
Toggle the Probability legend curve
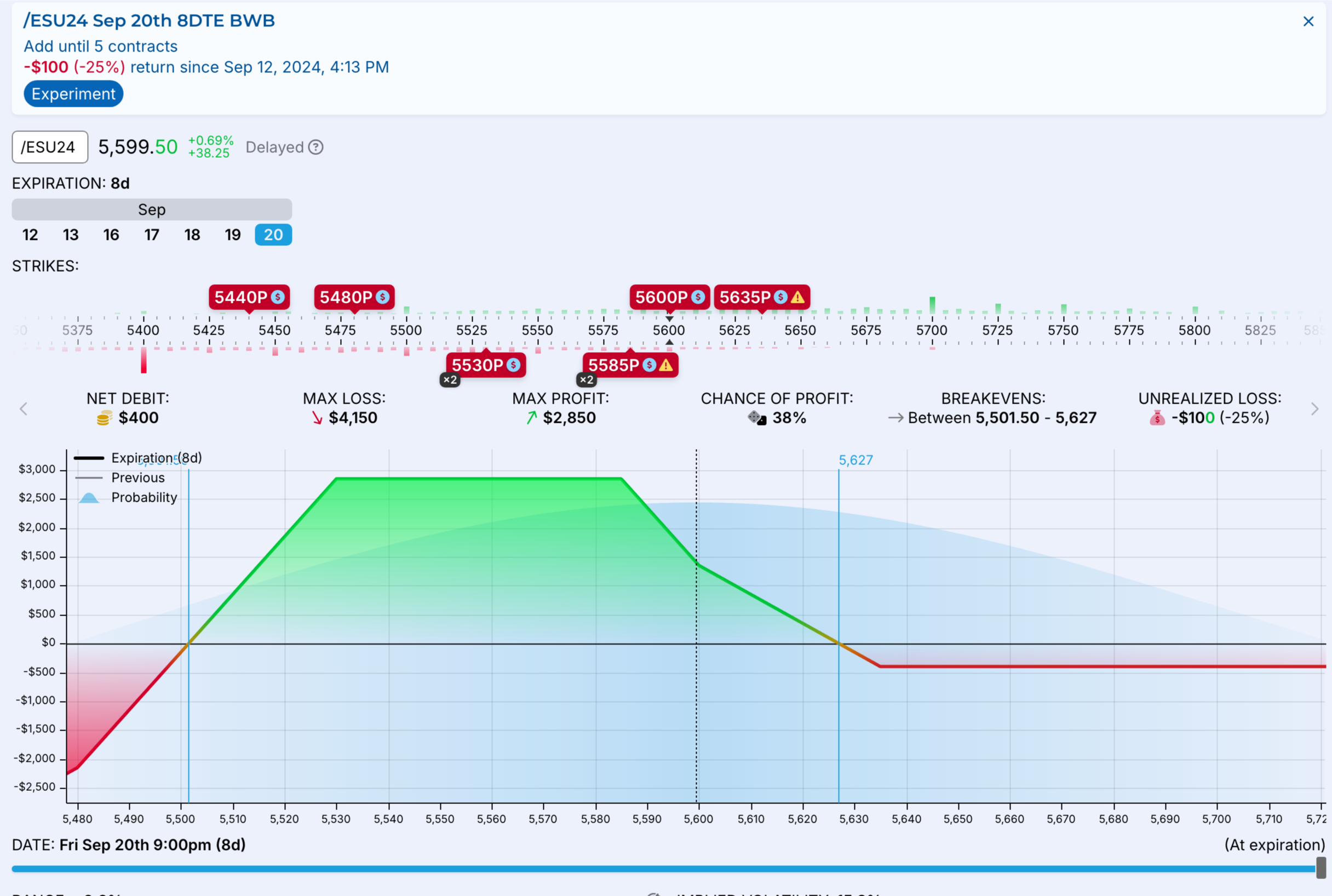coord(128,497)
